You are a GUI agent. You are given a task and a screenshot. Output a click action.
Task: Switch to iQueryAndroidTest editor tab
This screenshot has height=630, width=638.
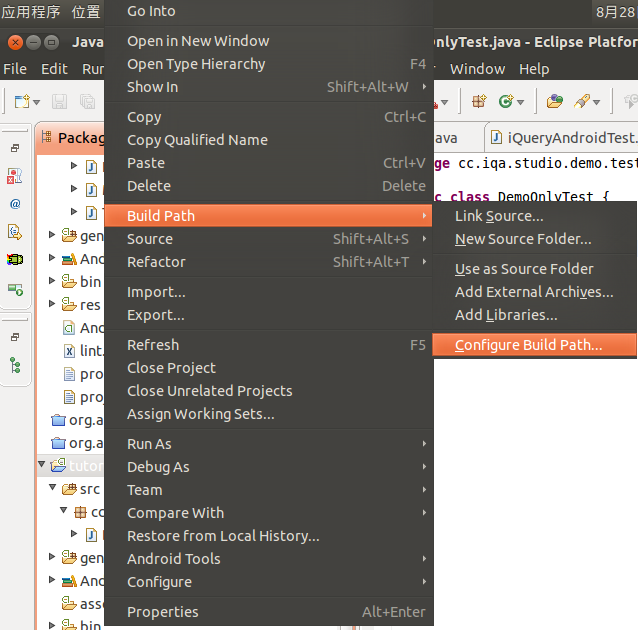[563, 138]
